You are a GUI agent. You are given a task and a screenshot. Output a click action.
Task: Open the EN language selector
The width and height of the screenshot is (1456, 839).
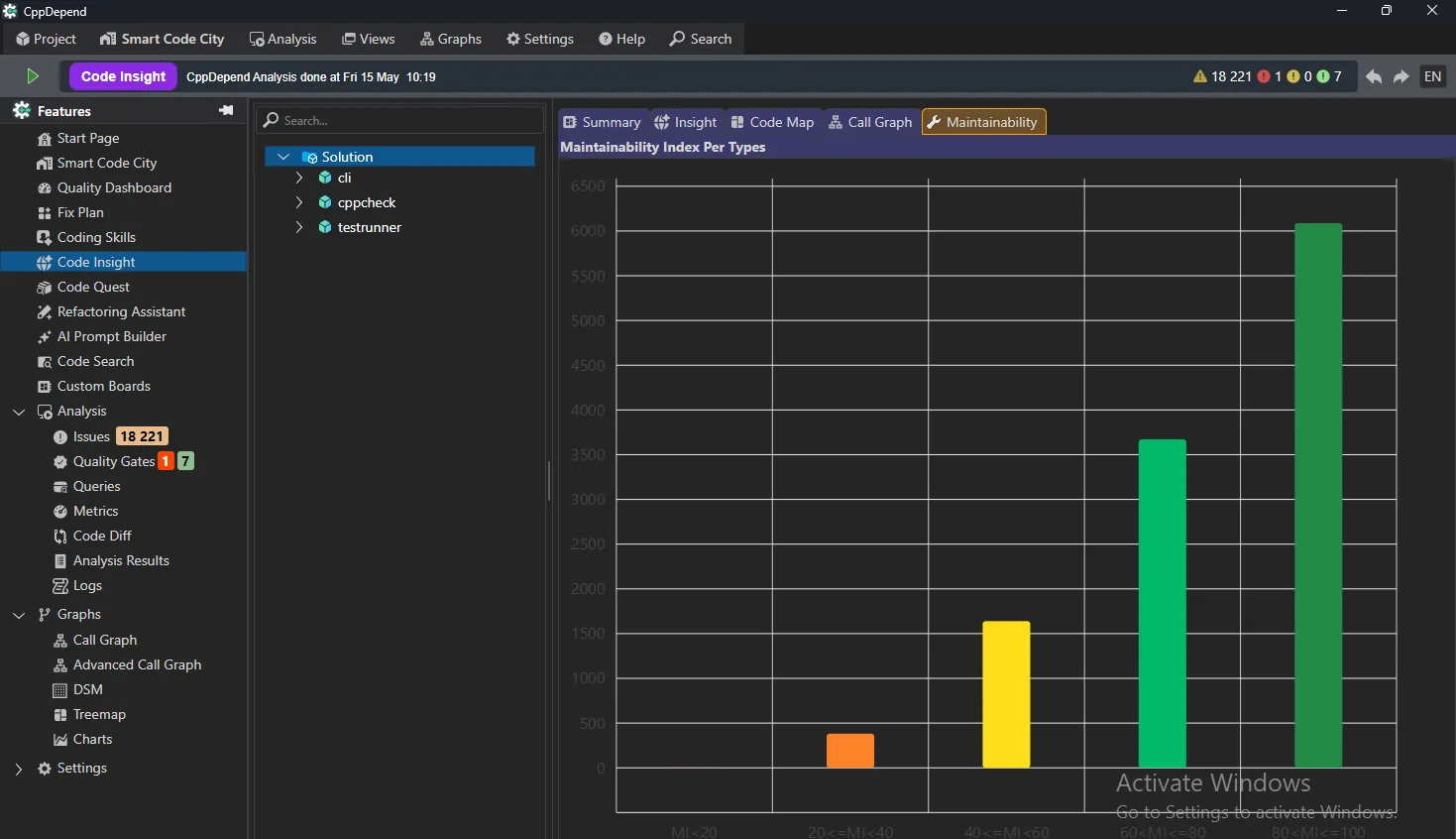1433,76
